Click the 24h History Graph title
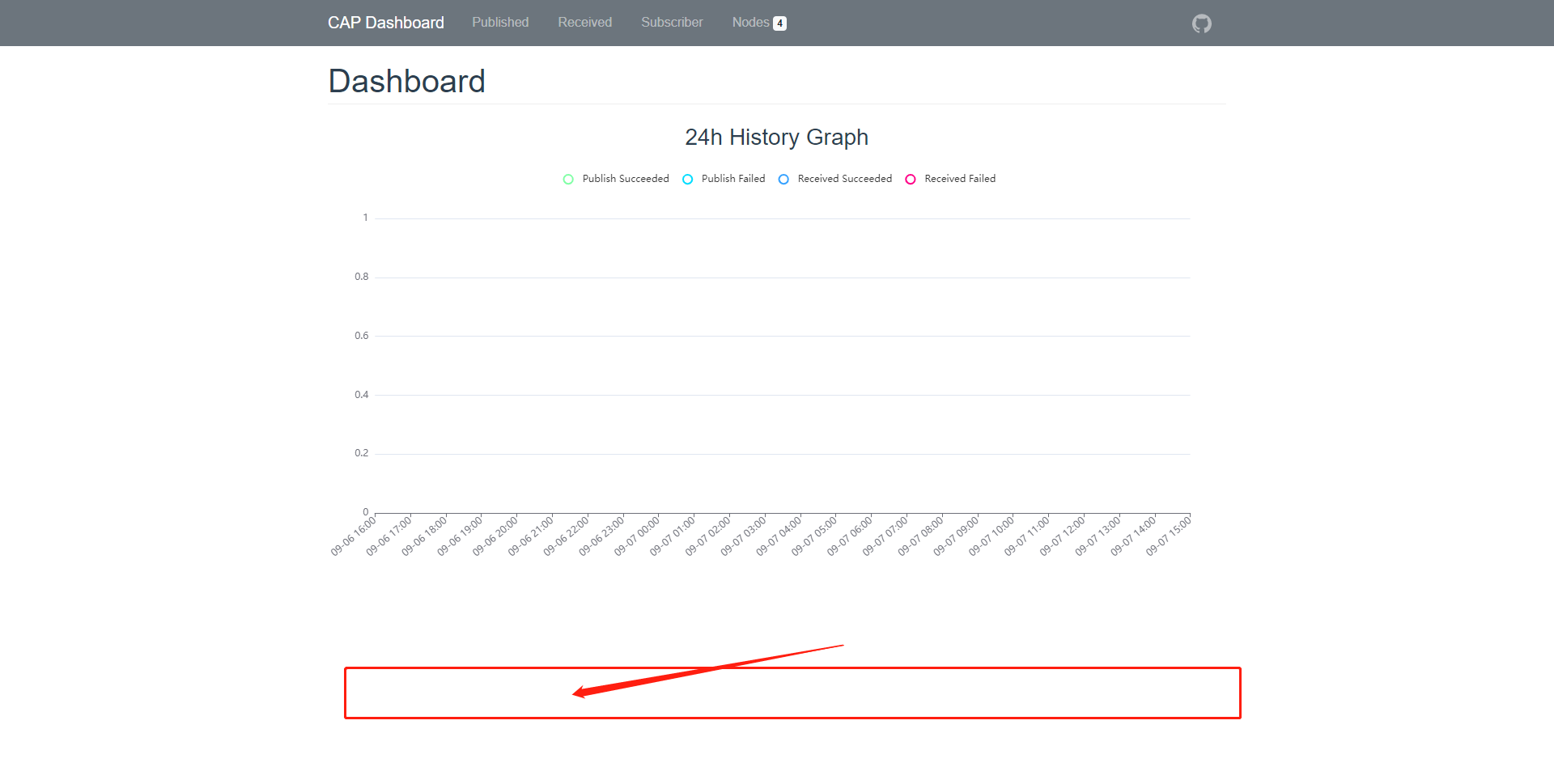The image size is (1554, 784). [x=776, y=138]
